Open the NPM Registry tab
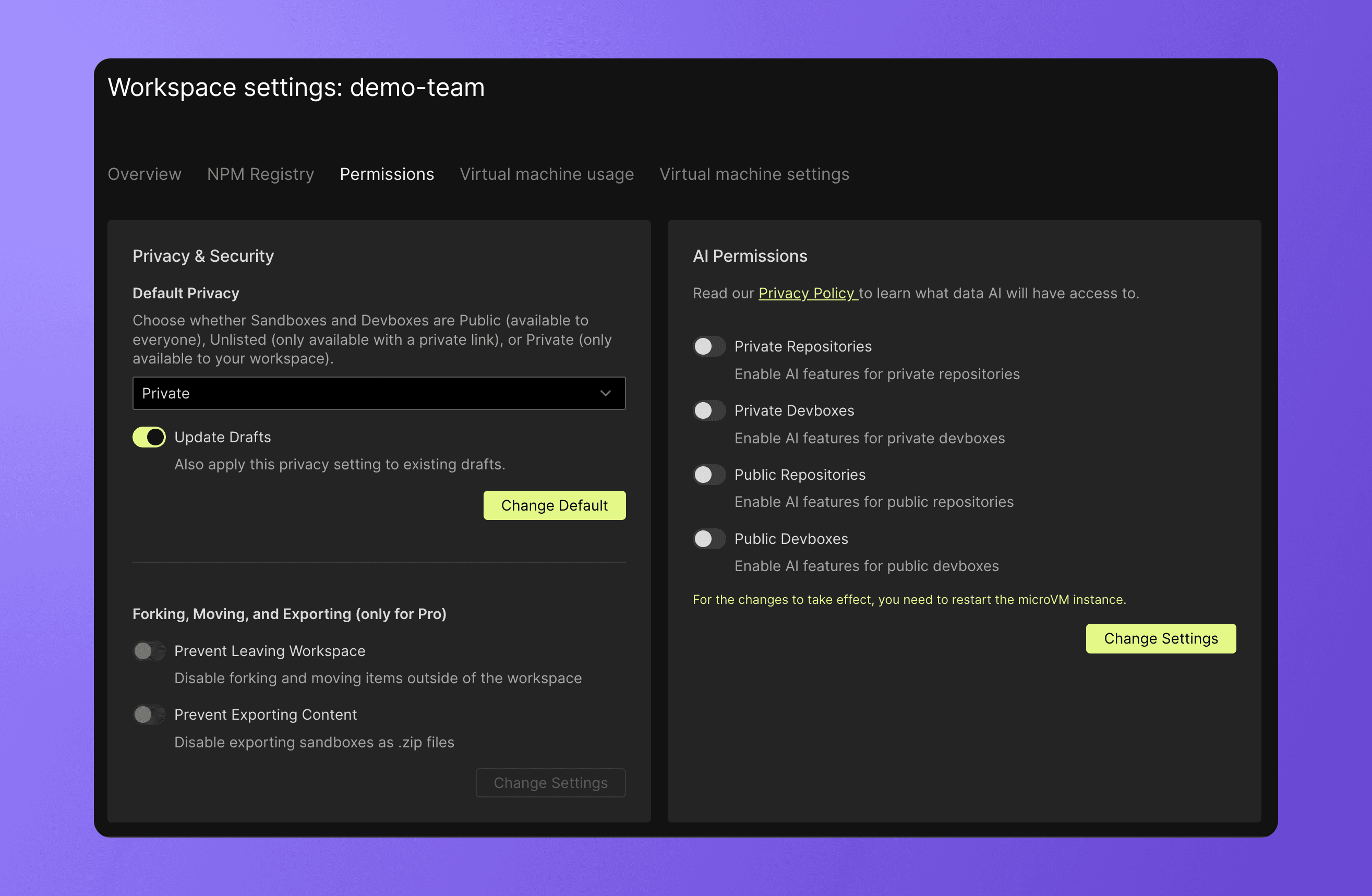This screenshot has height=896, width=1372. (260, 174)
